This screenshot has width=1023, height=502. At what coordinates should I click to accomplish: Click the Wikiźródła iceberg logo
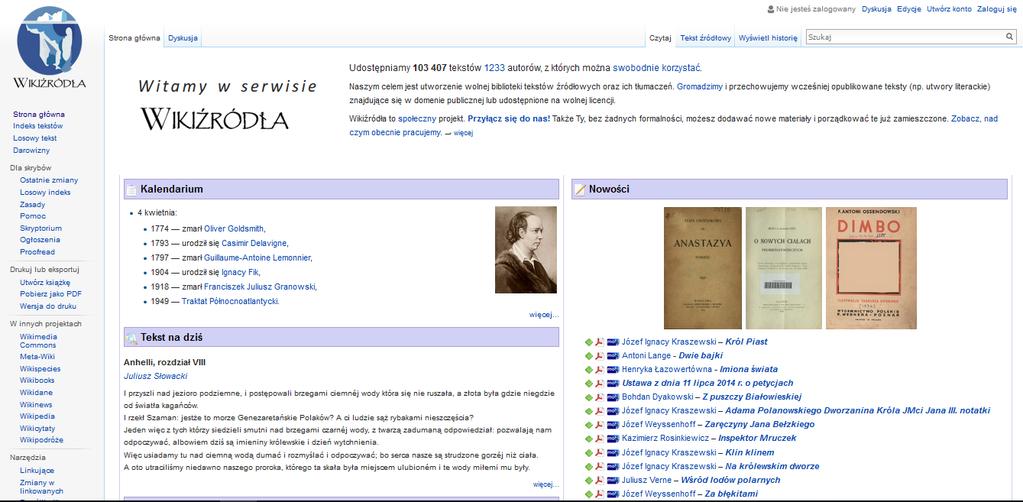pyautogui.click(x=50, y=47)
